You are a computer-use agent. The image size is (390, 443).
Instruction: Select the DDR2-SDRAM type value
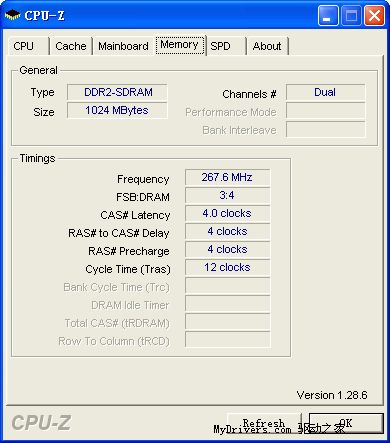[x=117, y=92]
